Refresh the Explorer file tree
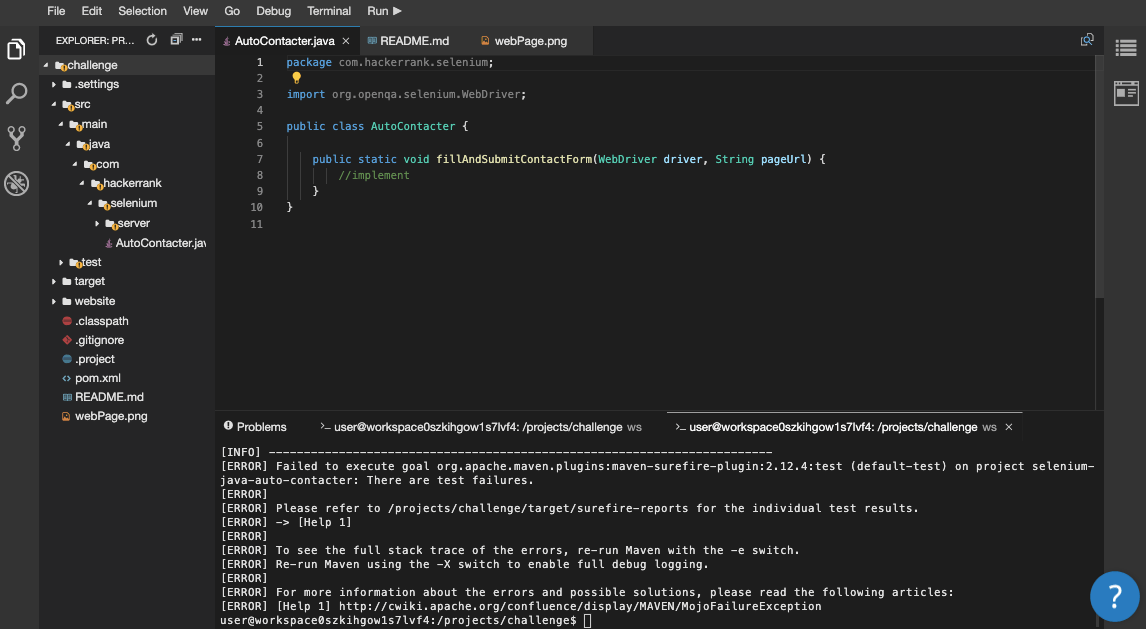1146x629 pixels. 150,40
